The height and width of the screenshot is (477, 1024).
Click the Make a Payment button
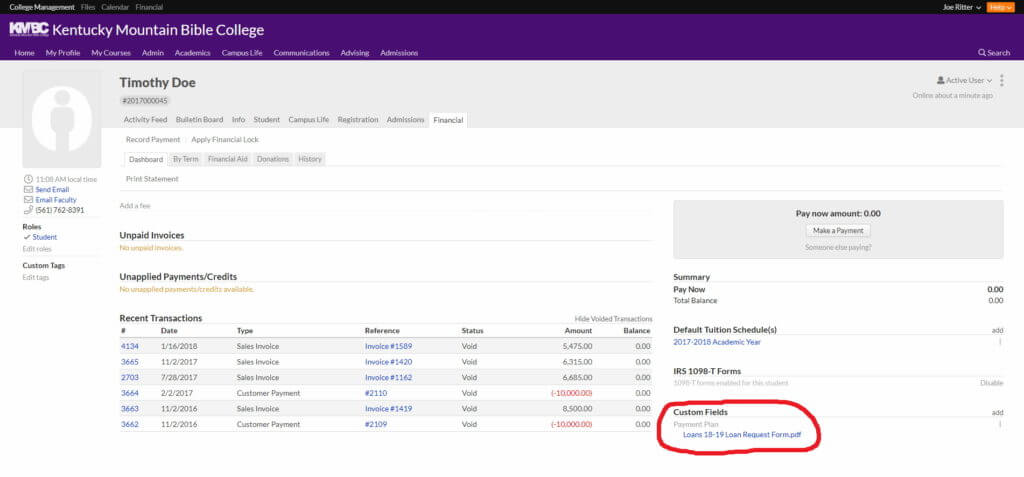(838, 231)
